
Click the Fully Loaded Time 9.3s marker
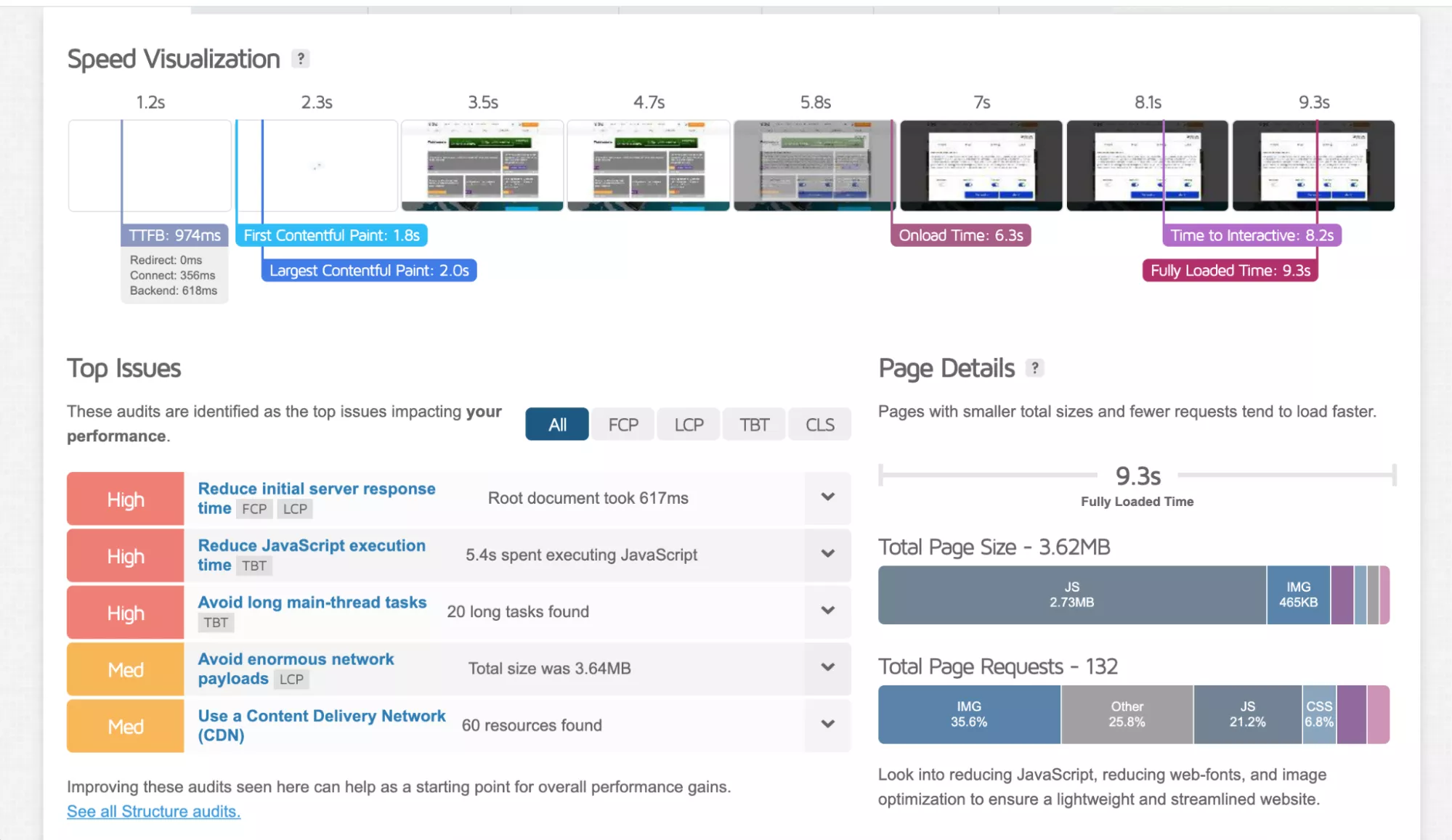pos(1230,271)
